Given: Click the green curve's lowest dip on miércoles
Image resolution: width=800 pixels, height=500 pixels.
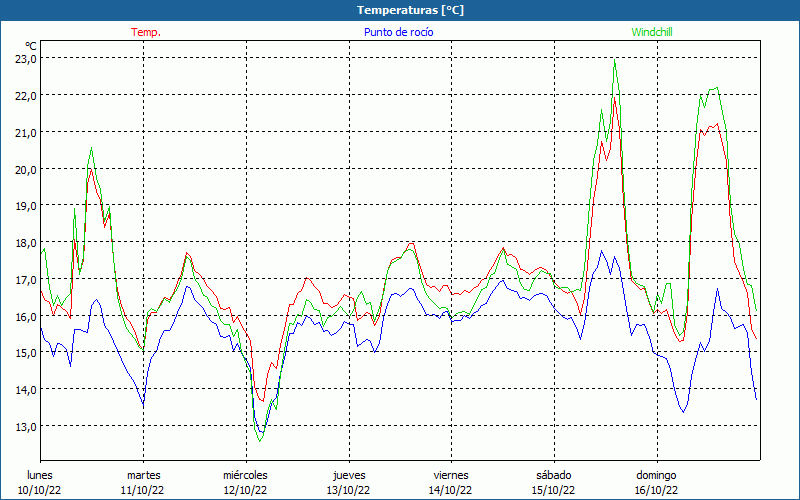Looking at the screenshot, I should tap(259, 441).
